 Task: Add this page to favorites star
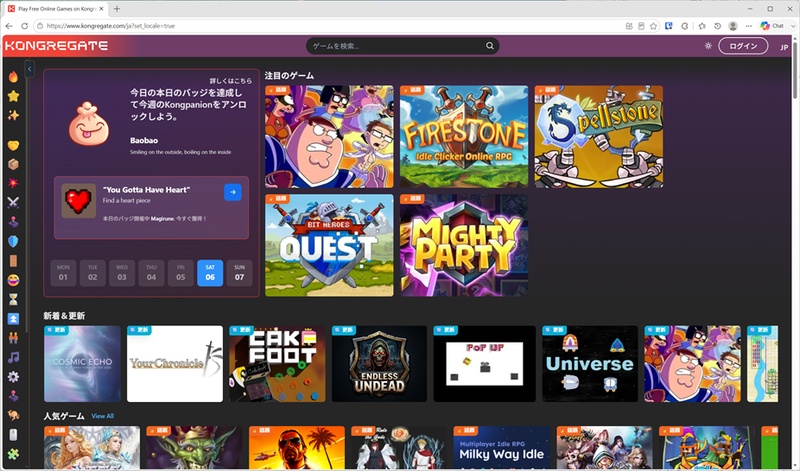coord(654,26)
